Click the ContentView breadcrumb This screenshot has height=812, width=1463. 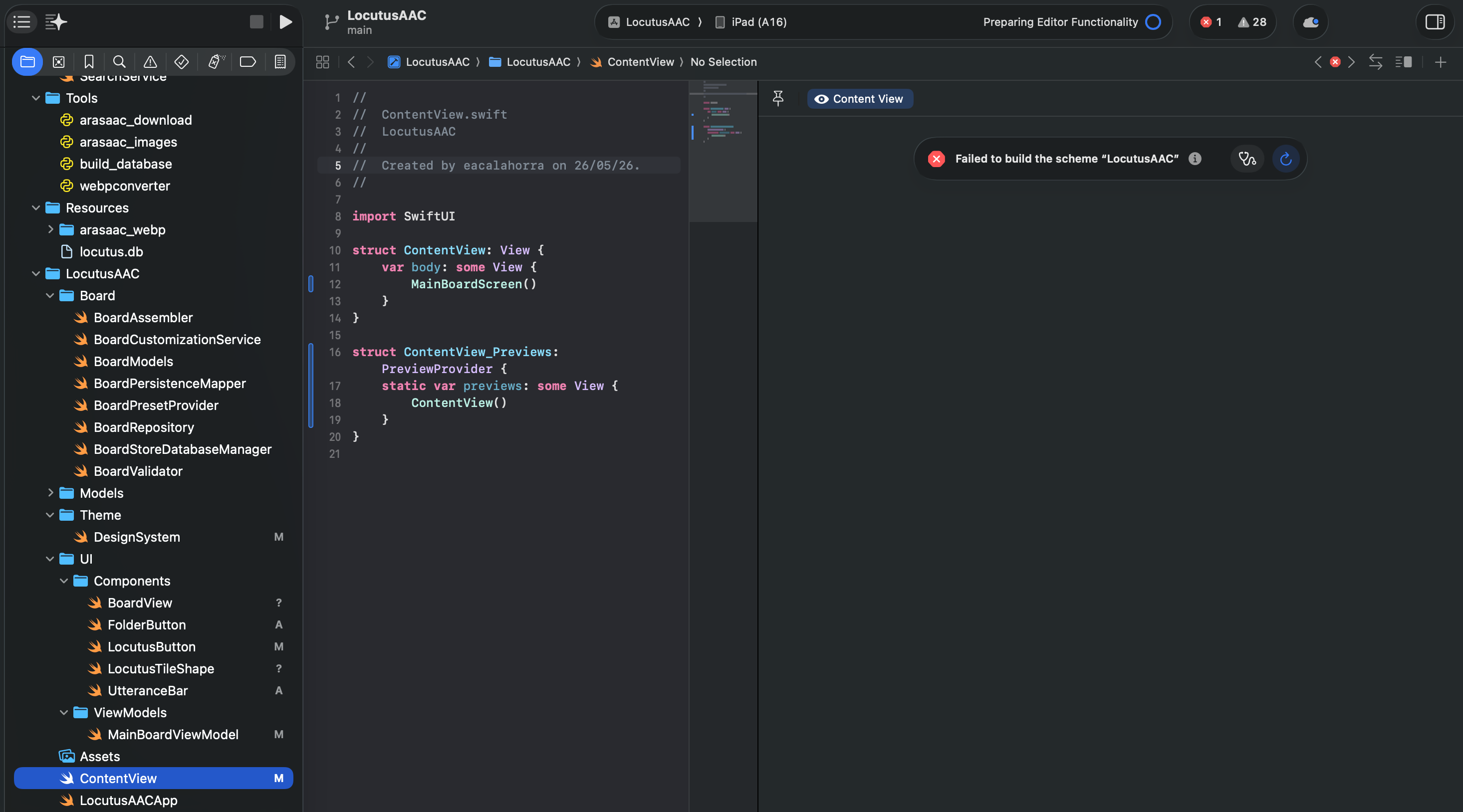[632, 62]
